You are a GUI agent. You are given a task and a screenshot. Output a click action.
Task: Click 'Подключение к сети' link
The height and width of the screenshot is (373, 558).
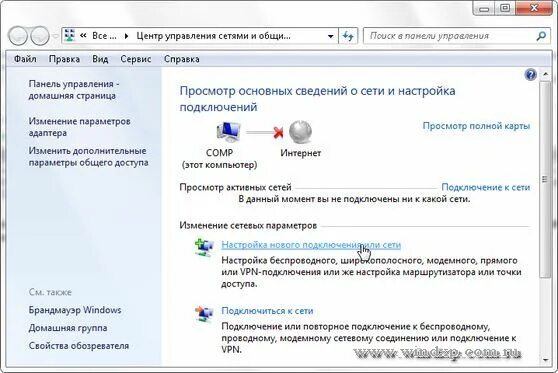pyautogui.click(x=485, y=187)
